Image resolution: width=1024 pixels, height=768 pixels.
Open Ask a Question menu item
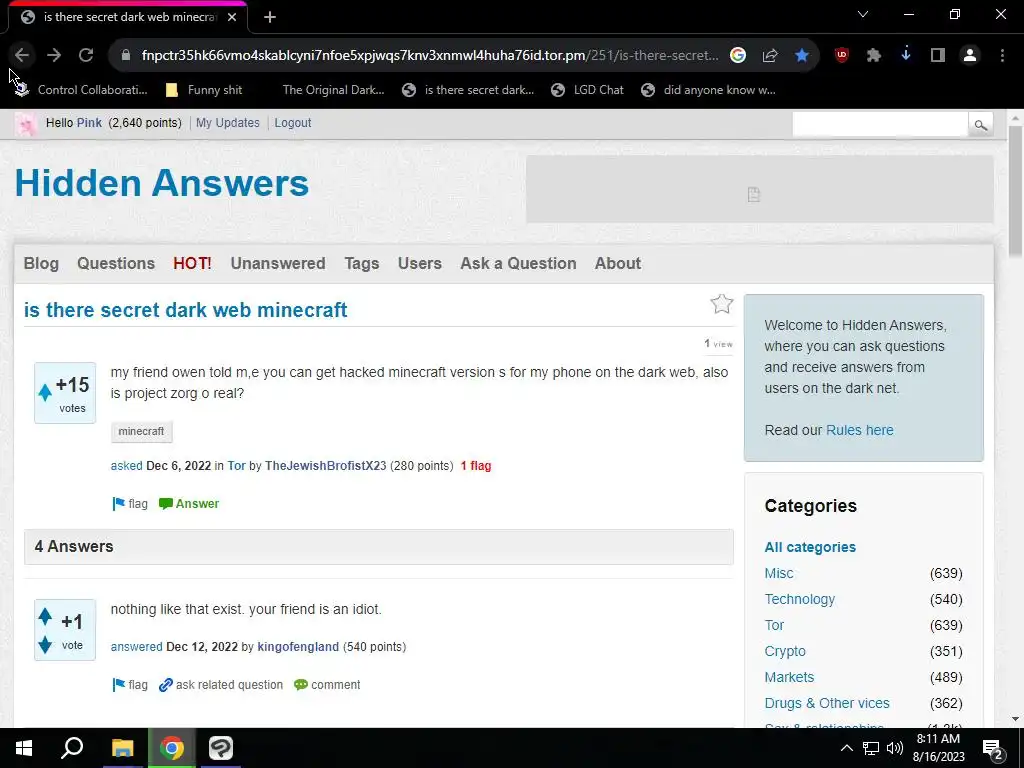click(519, 263)
